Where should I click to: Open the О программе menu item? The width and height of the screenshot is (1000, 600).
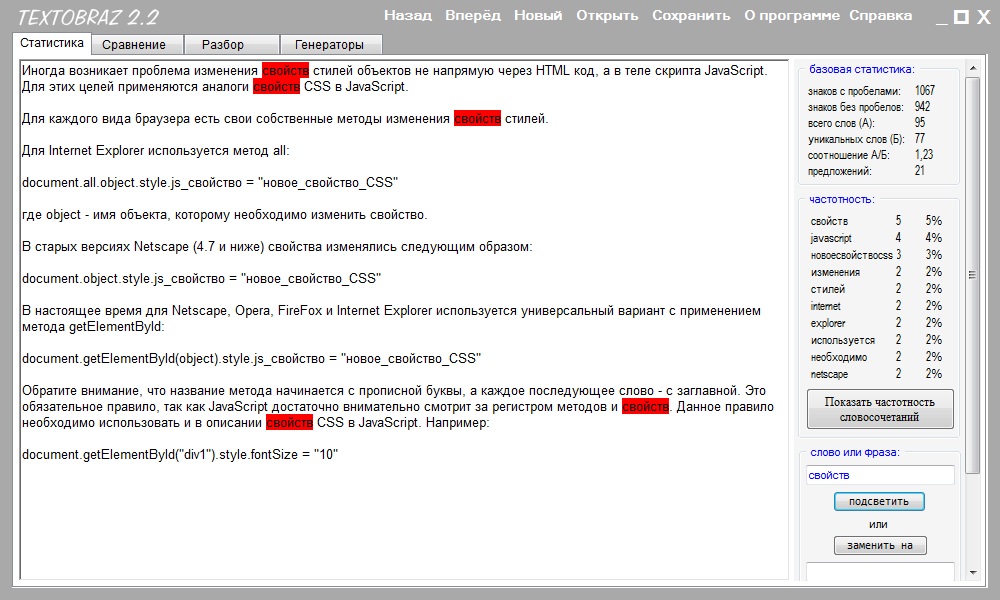tap(792, 15)
